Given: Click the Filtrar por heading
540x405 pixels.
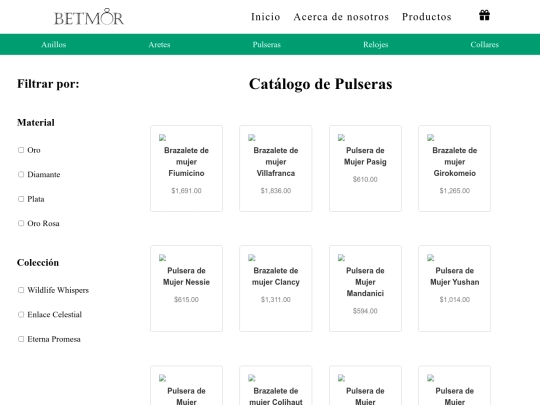Looking at the screenshot, I should coord(48,84).
